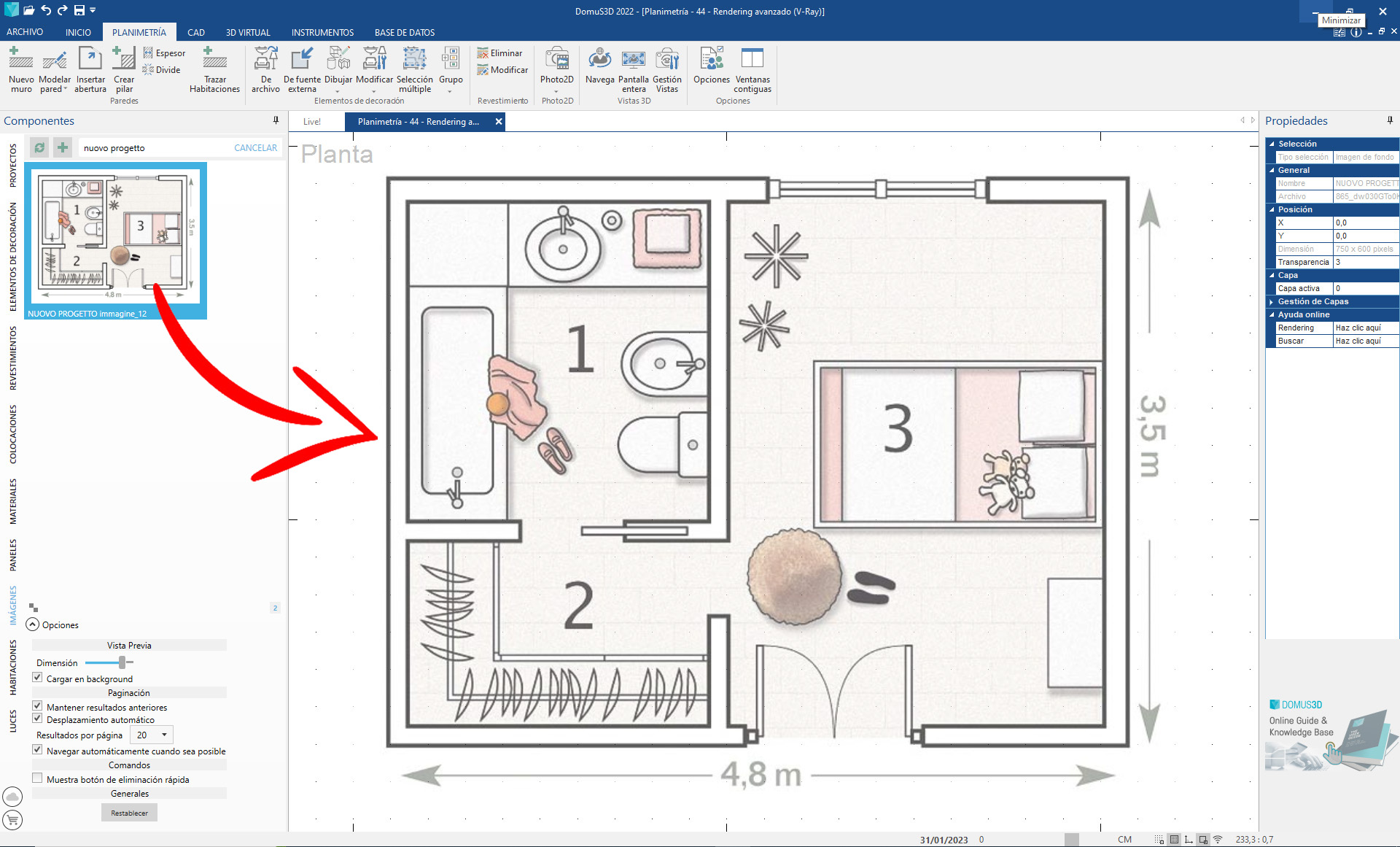Select the Insertar abertura tool
This screenshot has width=1400, height=847.
point(90,70)
